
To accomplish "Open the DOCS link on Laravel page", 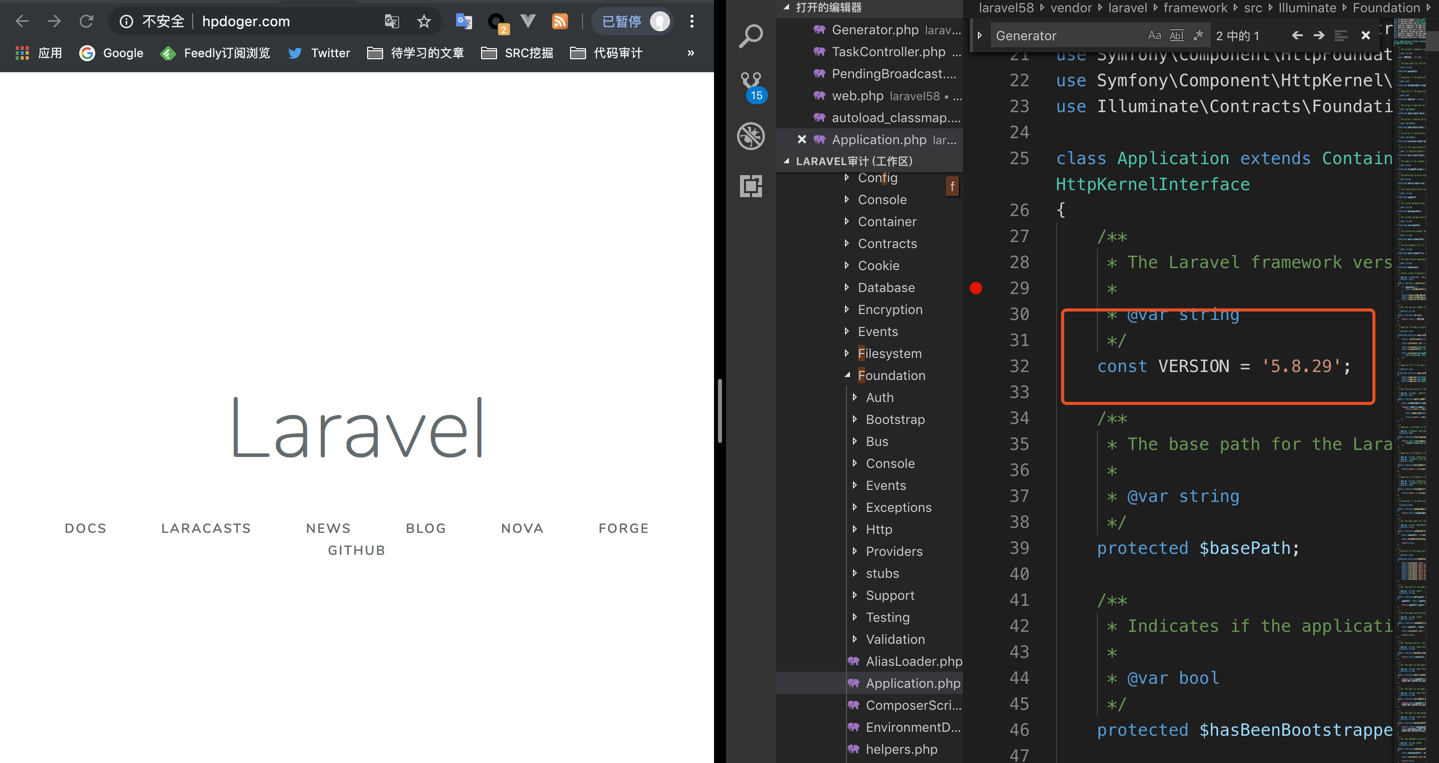I will pos(86,529).
